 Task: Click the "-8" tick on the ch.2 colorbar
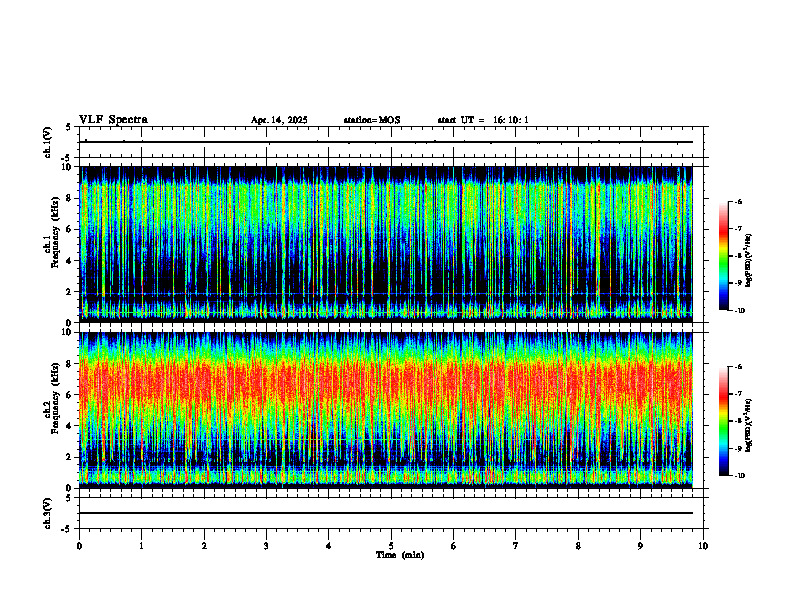tap(739, 421)
